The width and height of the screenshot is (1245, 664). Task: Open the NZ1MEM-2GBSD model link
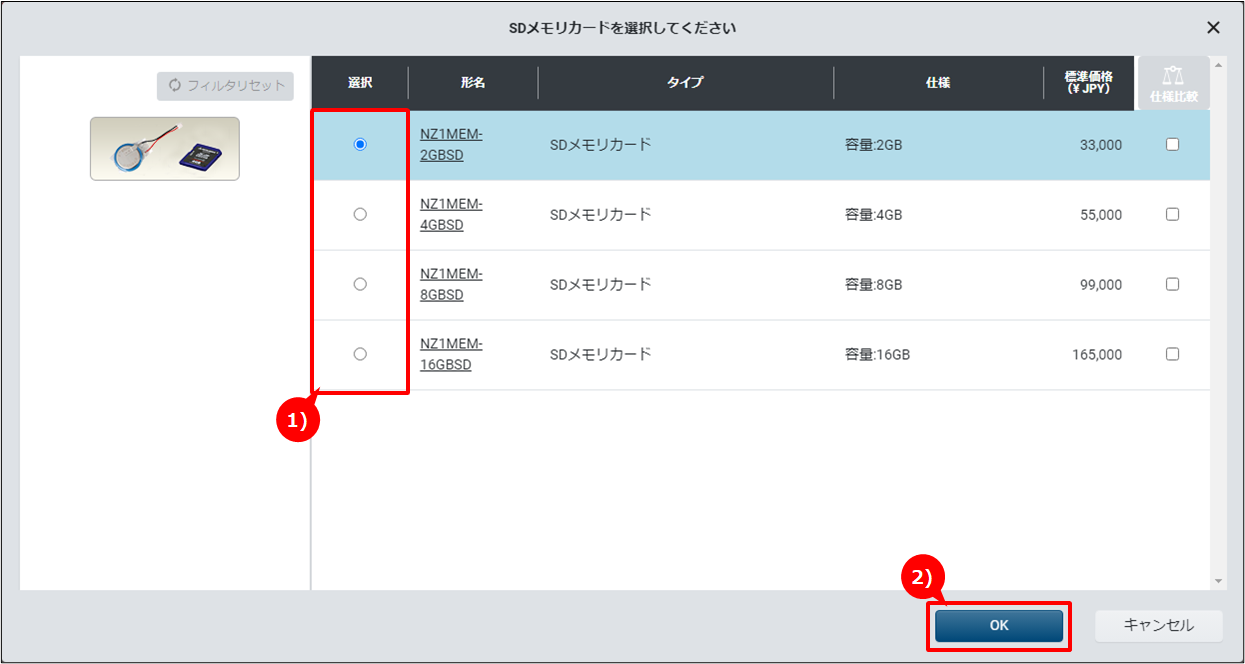(451, 145)
